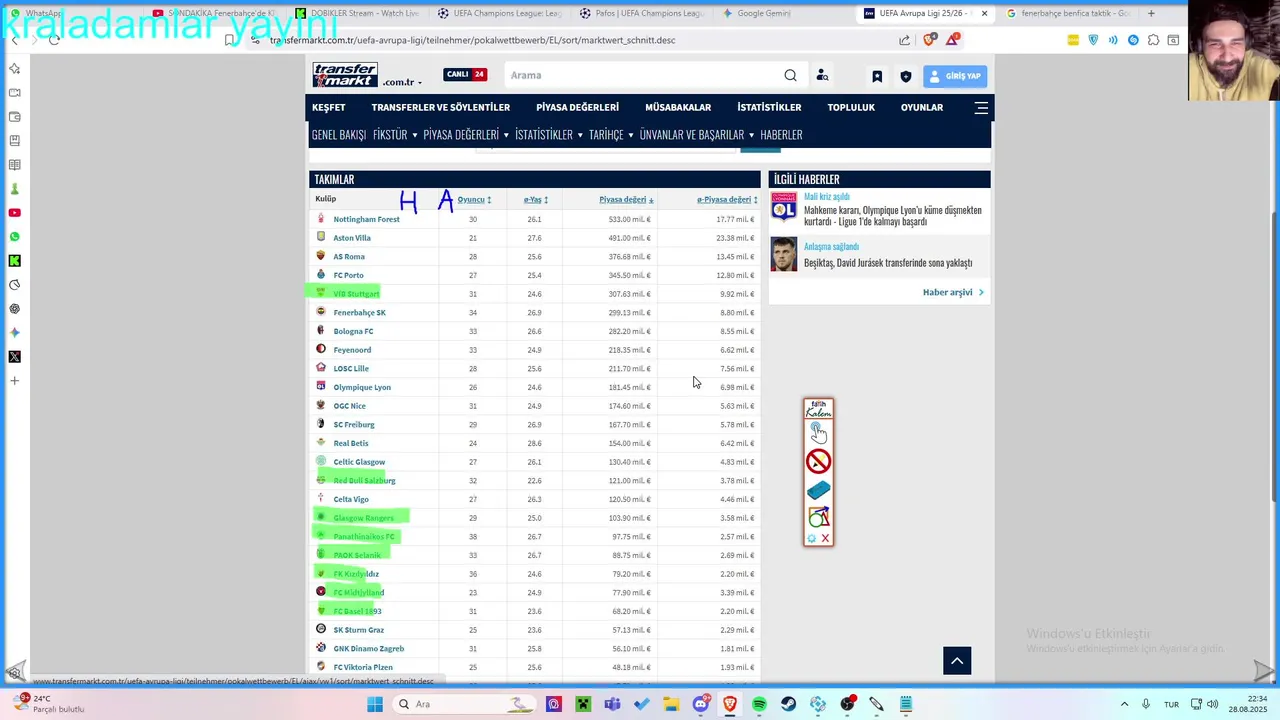
Task: Click the CANLI 24 live button
Action: pyautogui.click(x=465, y=74)
